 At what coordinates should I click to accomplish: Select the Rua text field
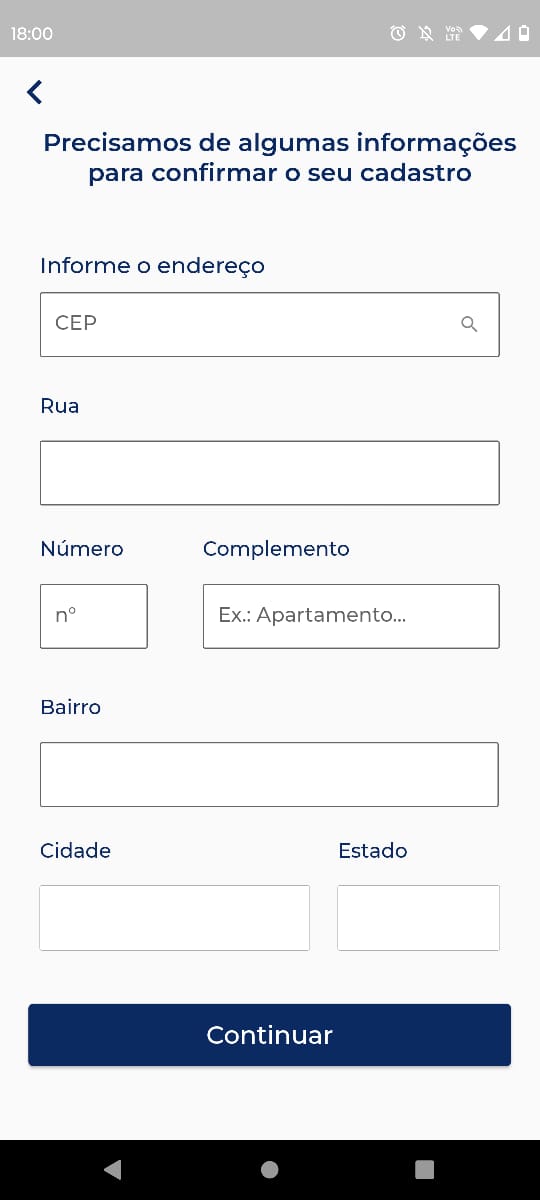click(270, 473)
